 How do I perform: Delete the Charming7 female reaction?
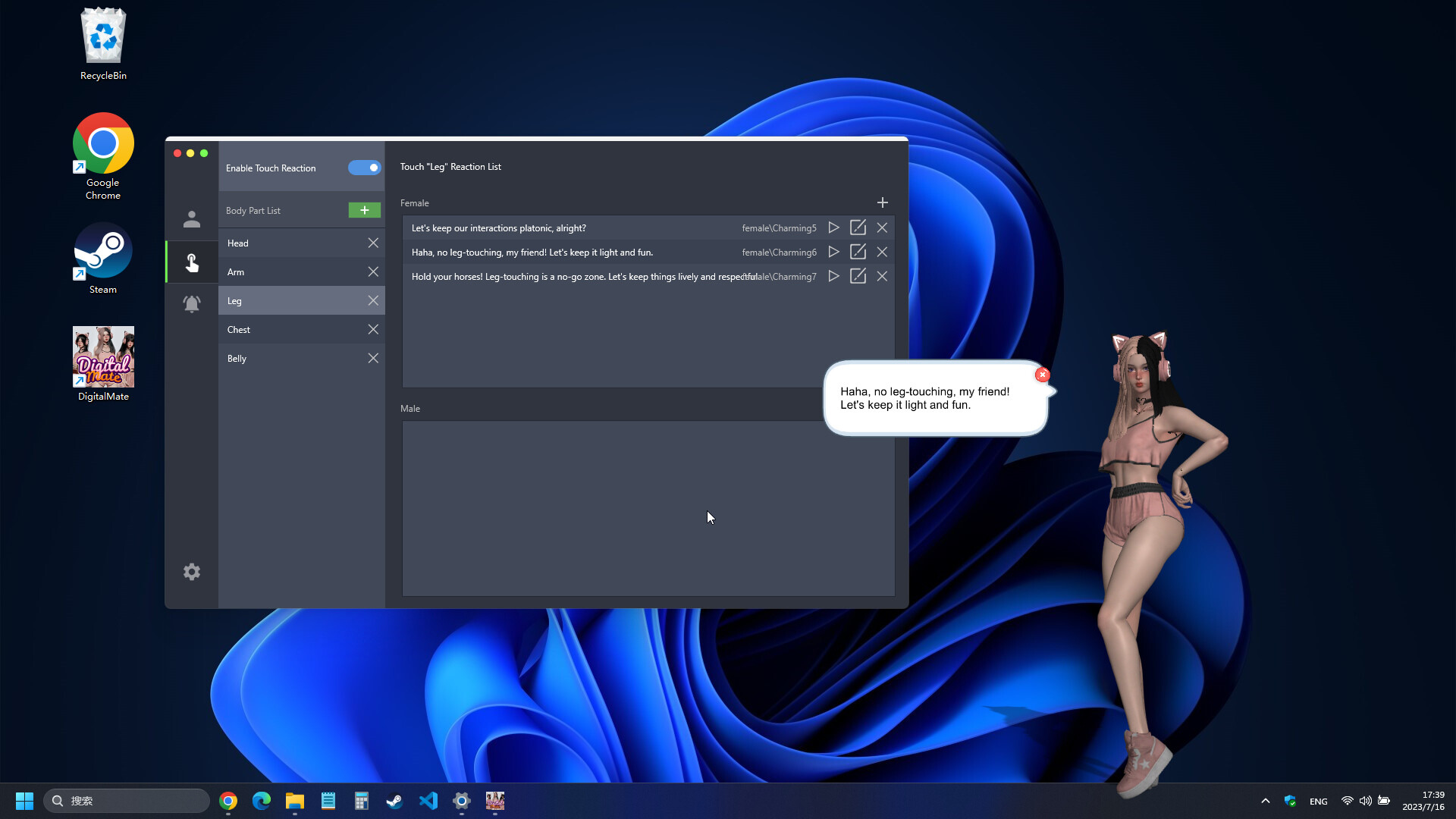(881, 276)
